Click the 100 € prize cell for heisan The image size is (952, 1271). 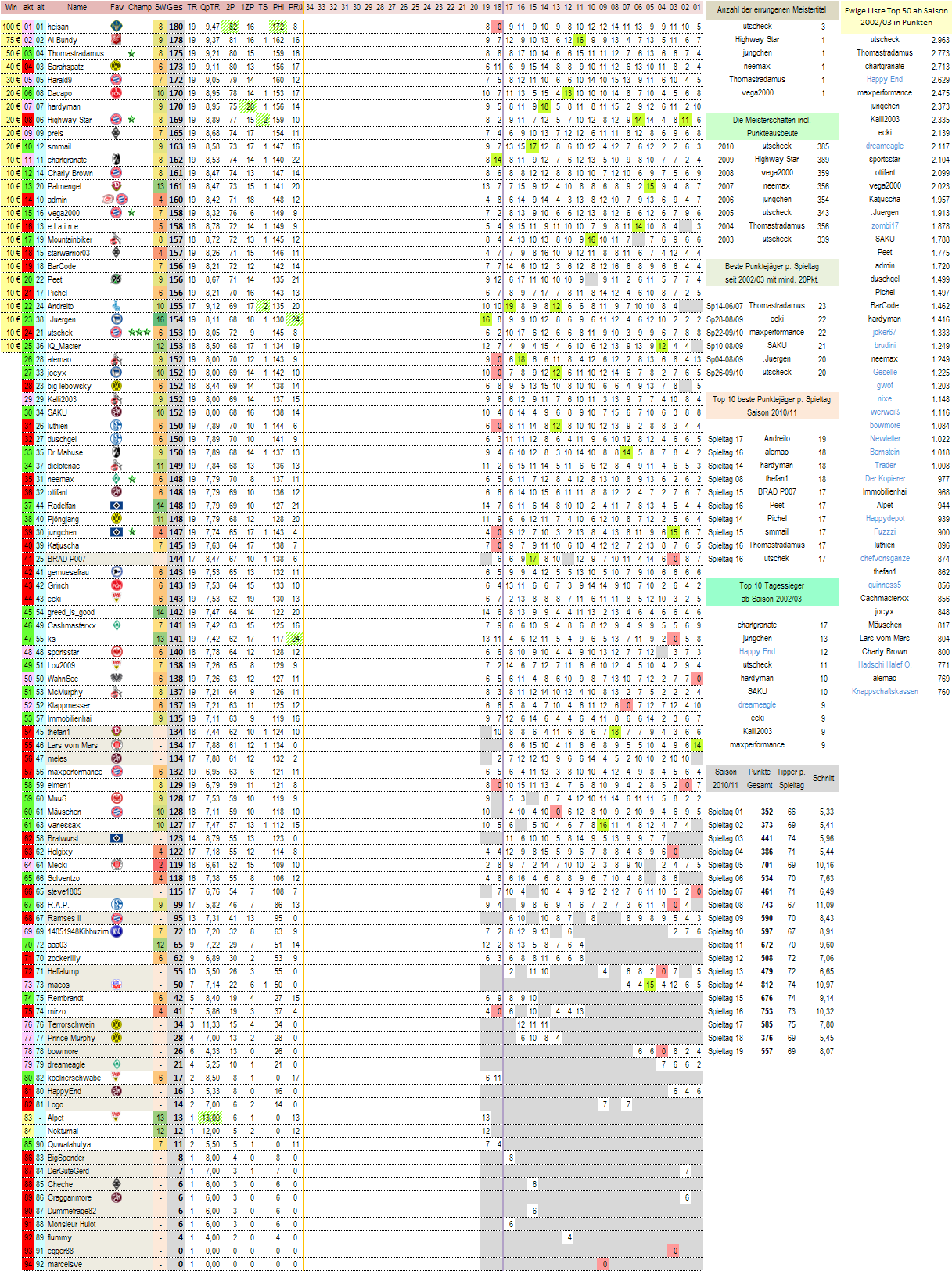(11, 27)
